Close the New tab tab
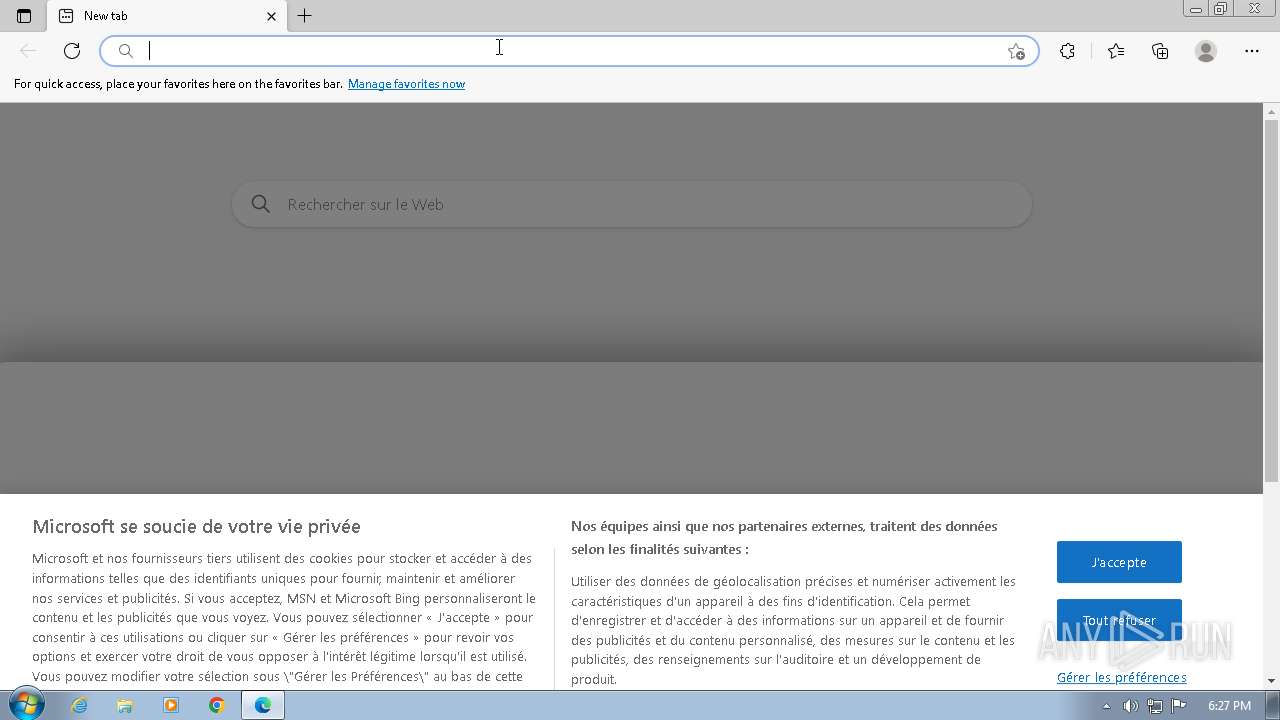Viewport: 1280px width, 720px height. tap(272, 16)
